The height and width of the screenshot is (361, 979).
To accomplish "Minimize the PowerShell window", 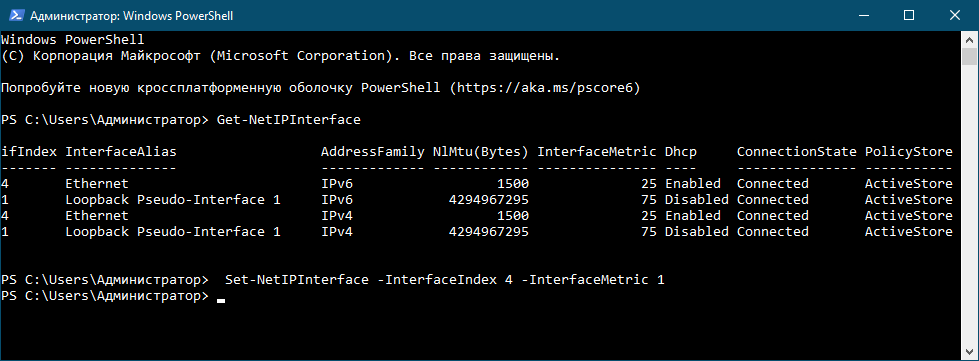I will point(865,16).
